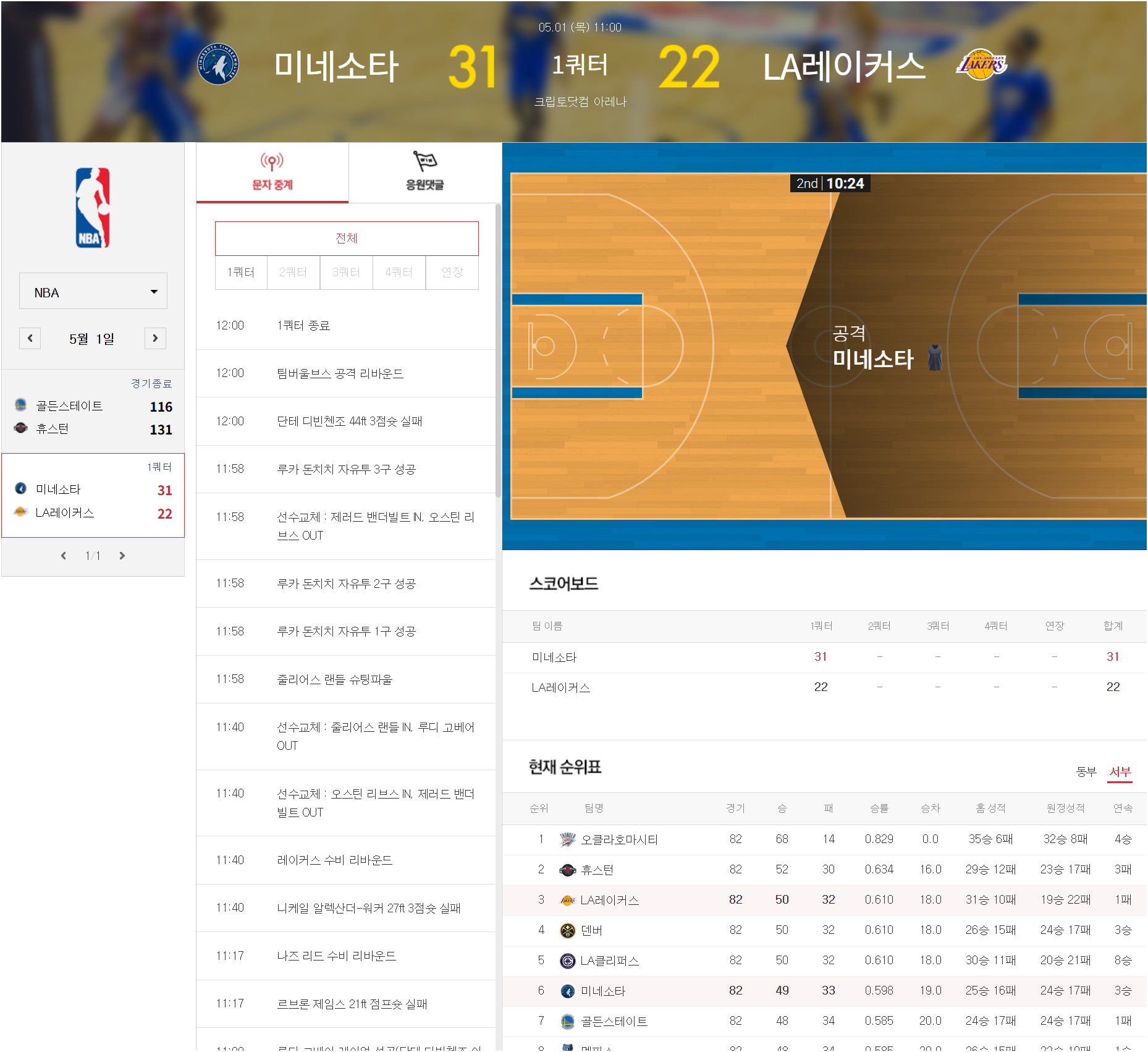This screenshot has height=1052, width=1148.
Task: Go to next page of game list
Action: tap(122, 556)
